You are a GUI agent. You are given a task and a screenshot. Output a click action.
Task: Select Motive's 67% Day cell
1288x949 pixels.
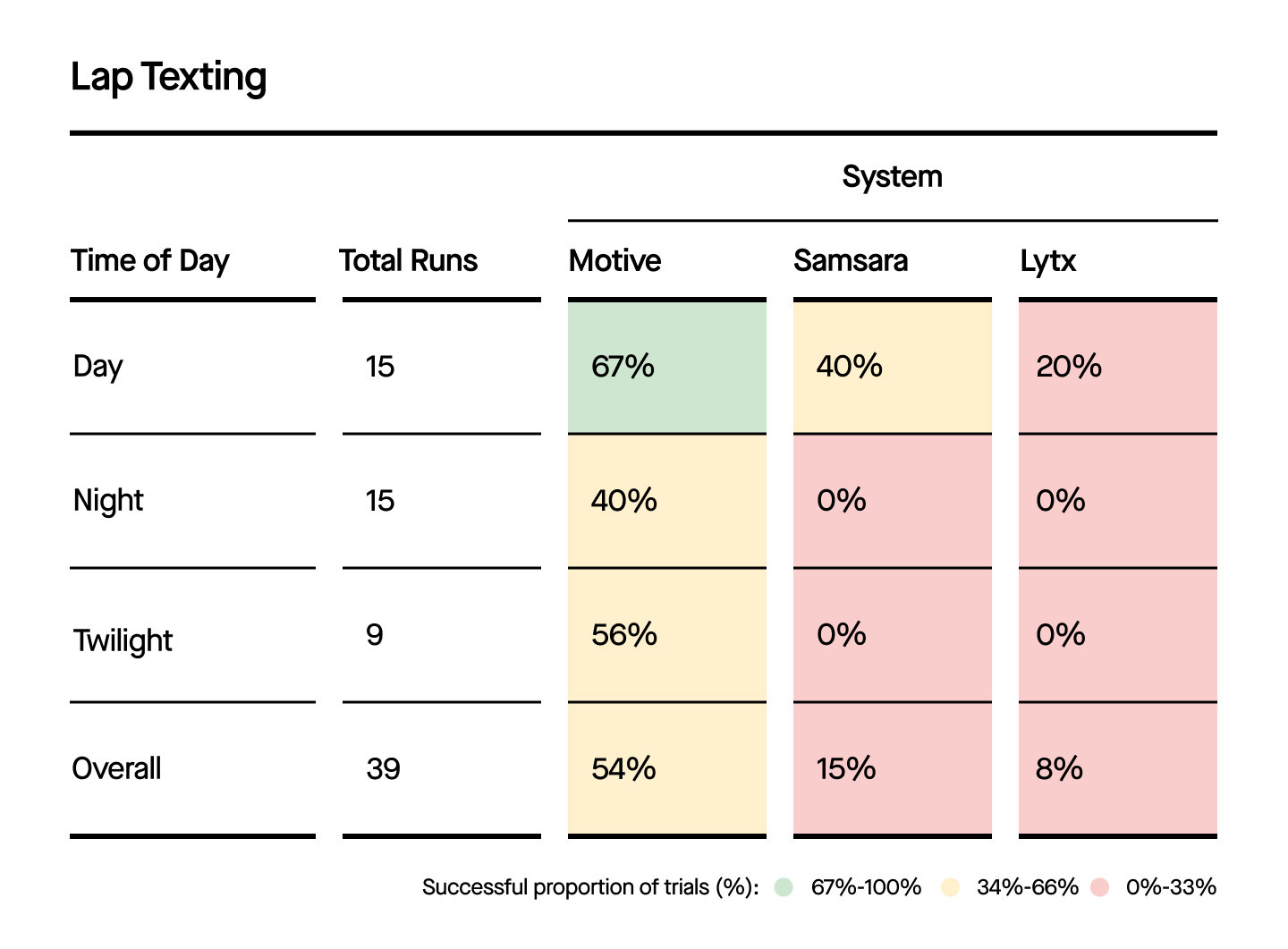click(667, 367)
